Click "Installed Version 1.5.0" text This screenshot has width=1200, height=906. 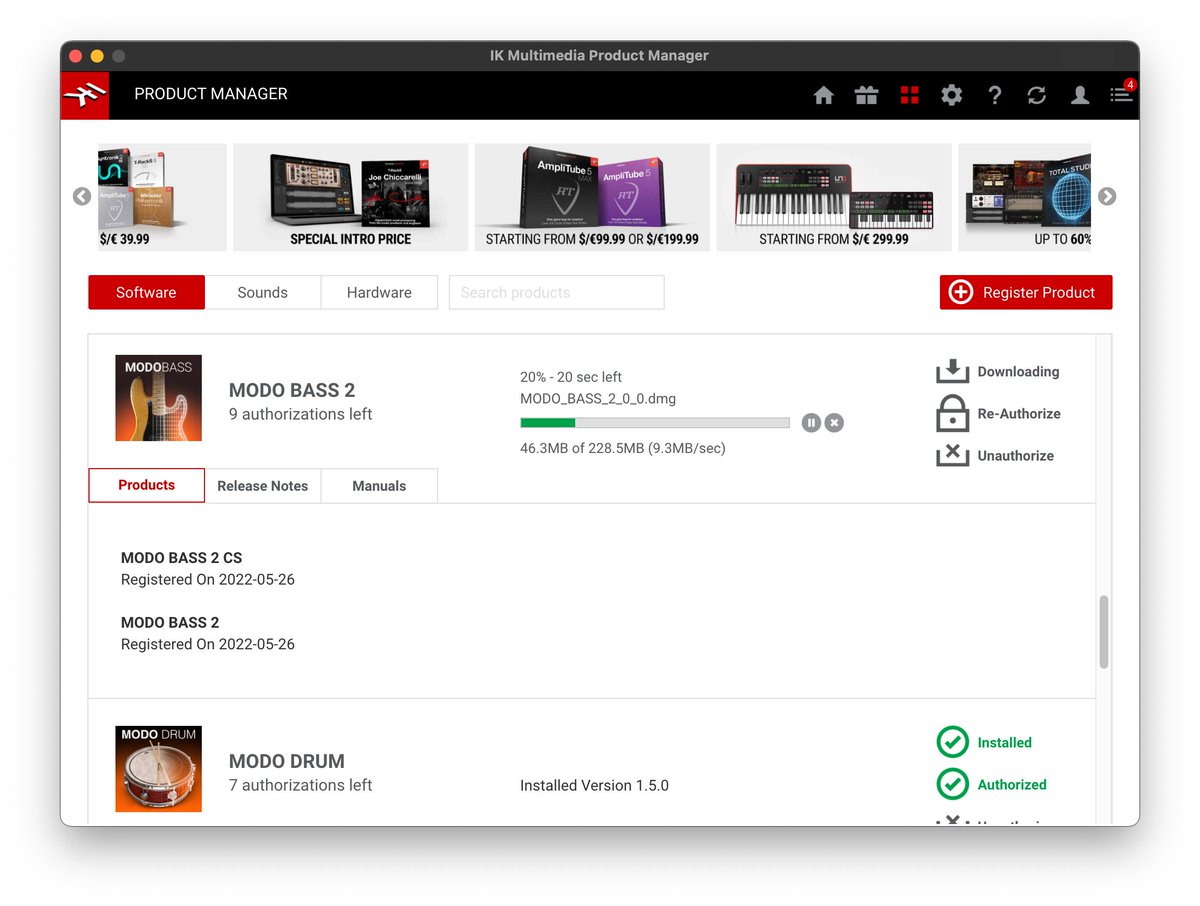click(x=594, y=786)
